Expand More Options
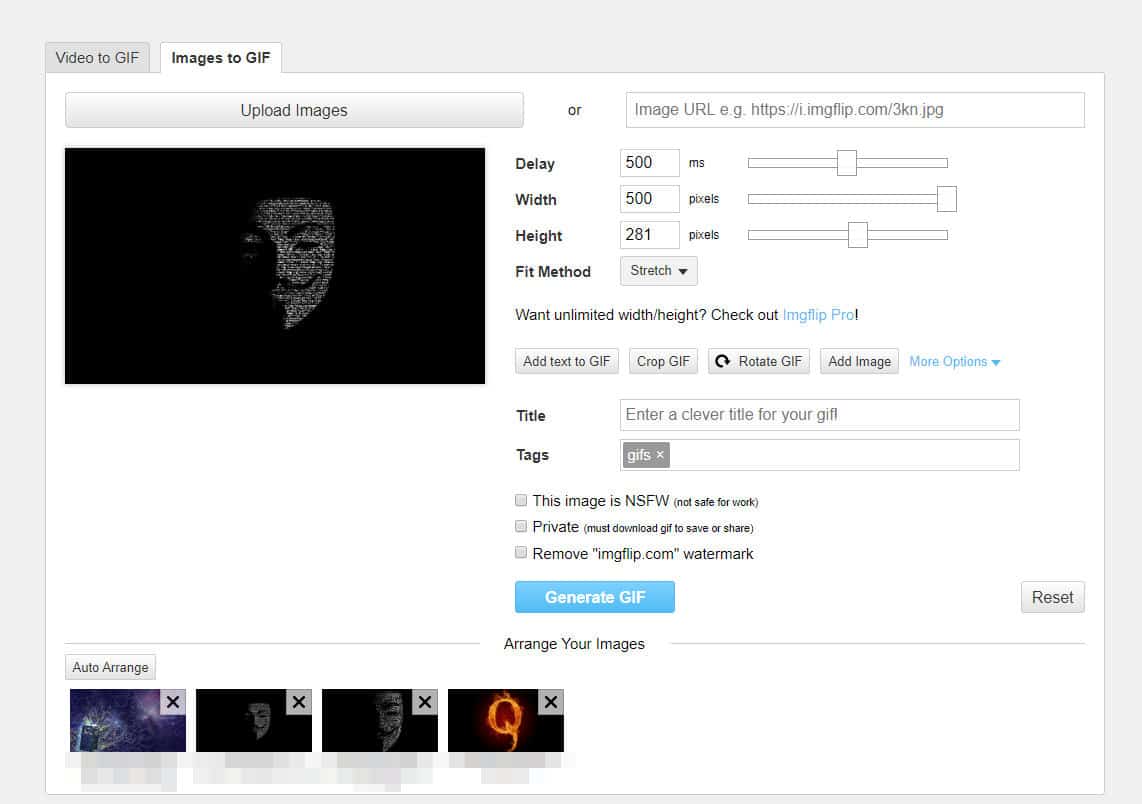 pos(954,361)
